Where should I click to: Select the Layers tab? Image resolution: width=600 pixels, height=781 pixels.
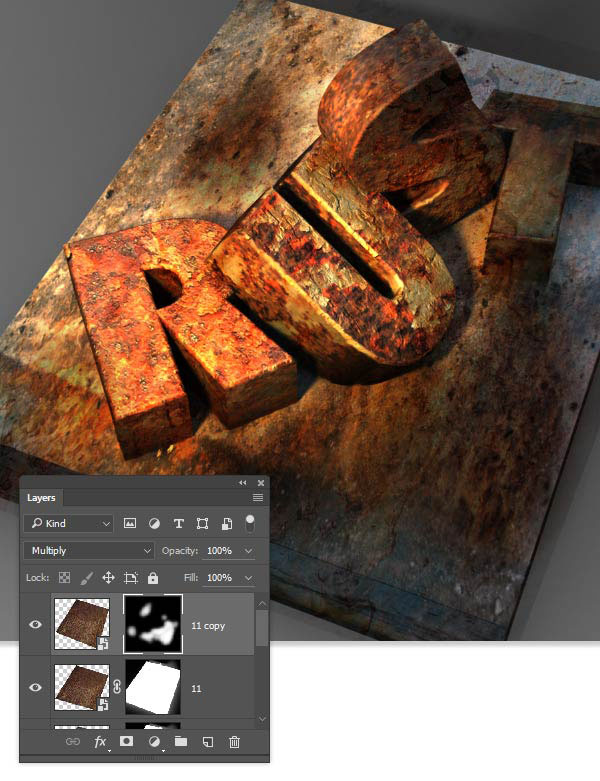(x=41, y=498)
